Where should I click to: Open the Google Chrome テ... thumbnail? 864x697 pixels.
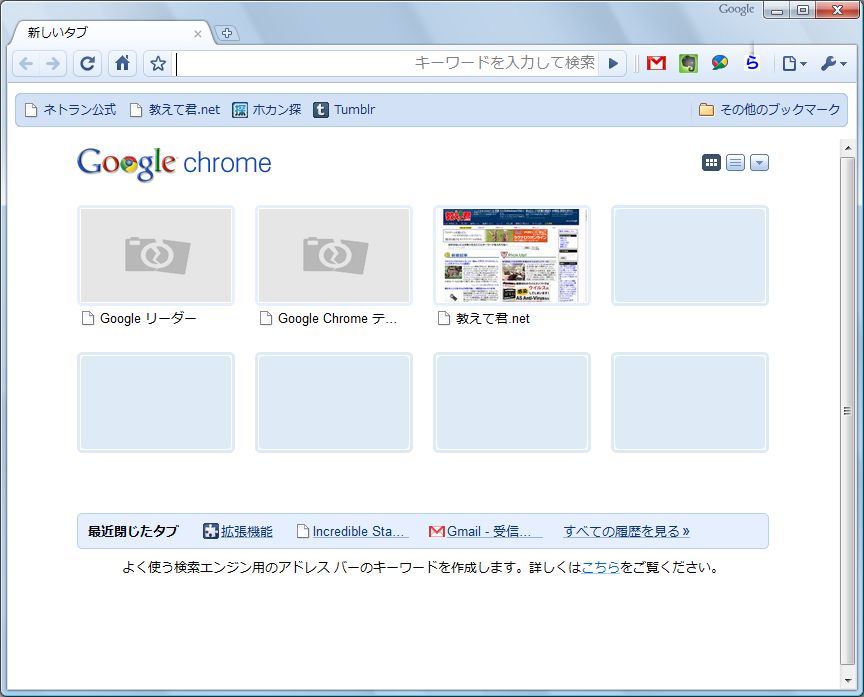334,255
